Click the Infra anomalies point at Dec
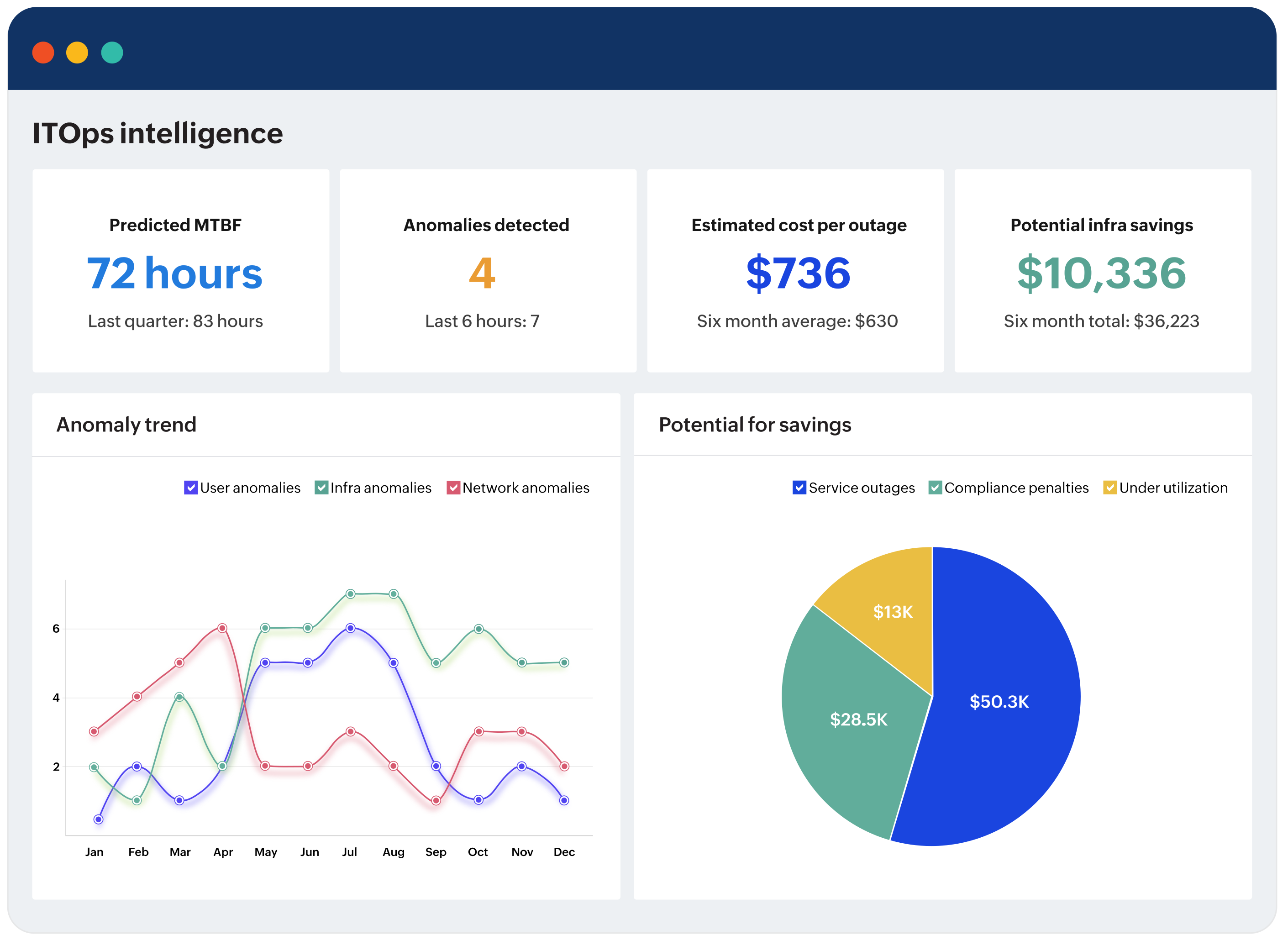This screenshot has width=1288, height=940. coord(564,663)
